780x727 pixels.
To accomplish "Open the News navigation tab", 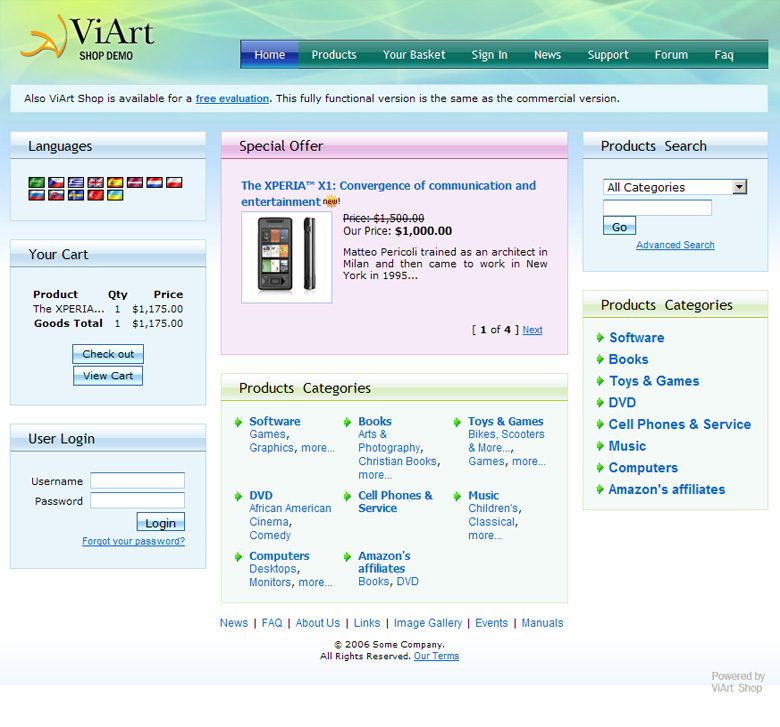I will tap(547, 55).
